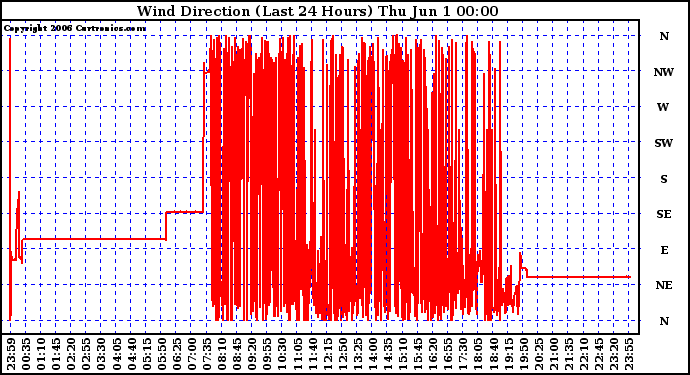Click the 'NE' direction label
This screenshot has width=690, height=375.
(x=664, y=286)
